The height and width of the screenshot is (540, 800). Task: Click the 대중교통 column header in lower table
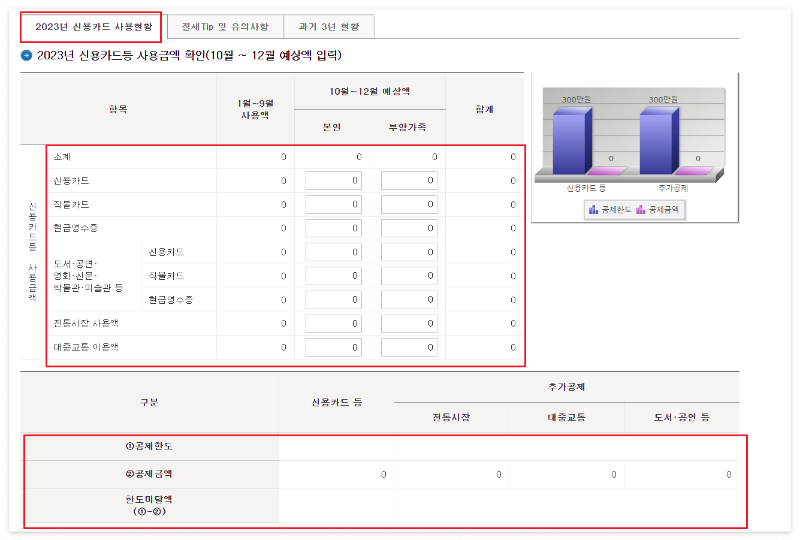point(566,418)
